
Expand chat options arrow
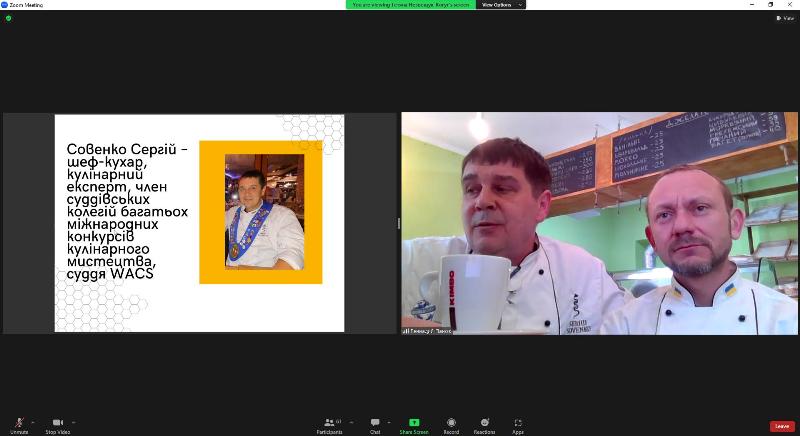(389, 422)
